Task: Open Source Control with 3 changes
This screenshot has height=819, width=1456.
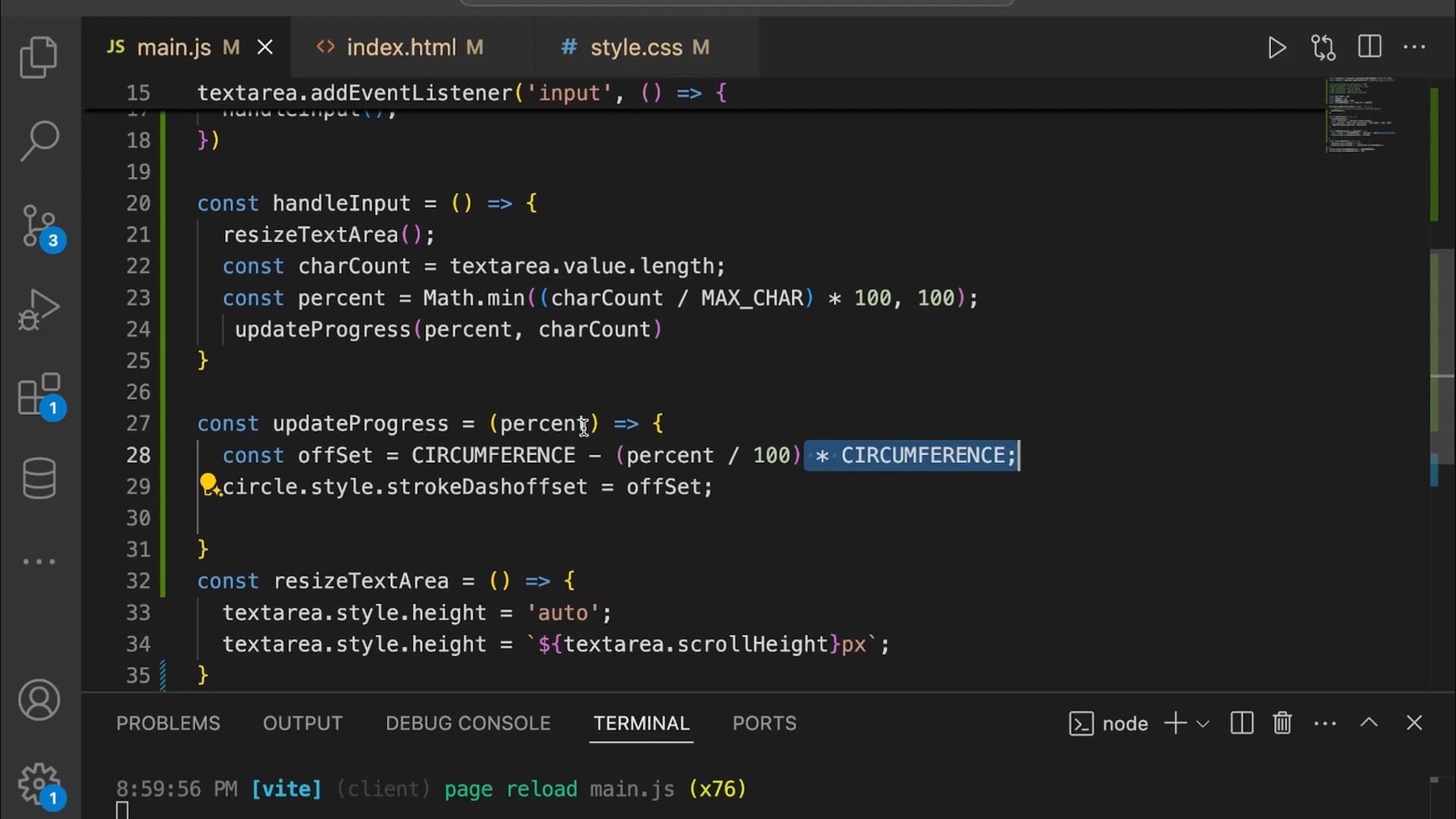Action: click(39, 226)
